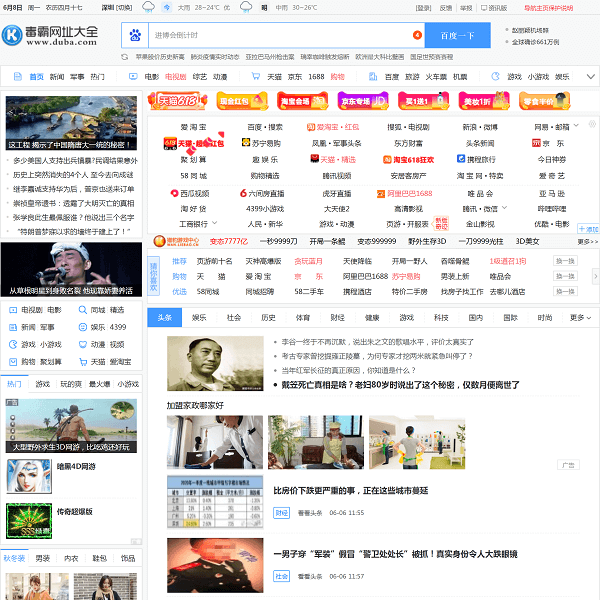Click the 京东专场 JD promo banner icon
This screenshot has width=600, height=600.
point(363,101)
